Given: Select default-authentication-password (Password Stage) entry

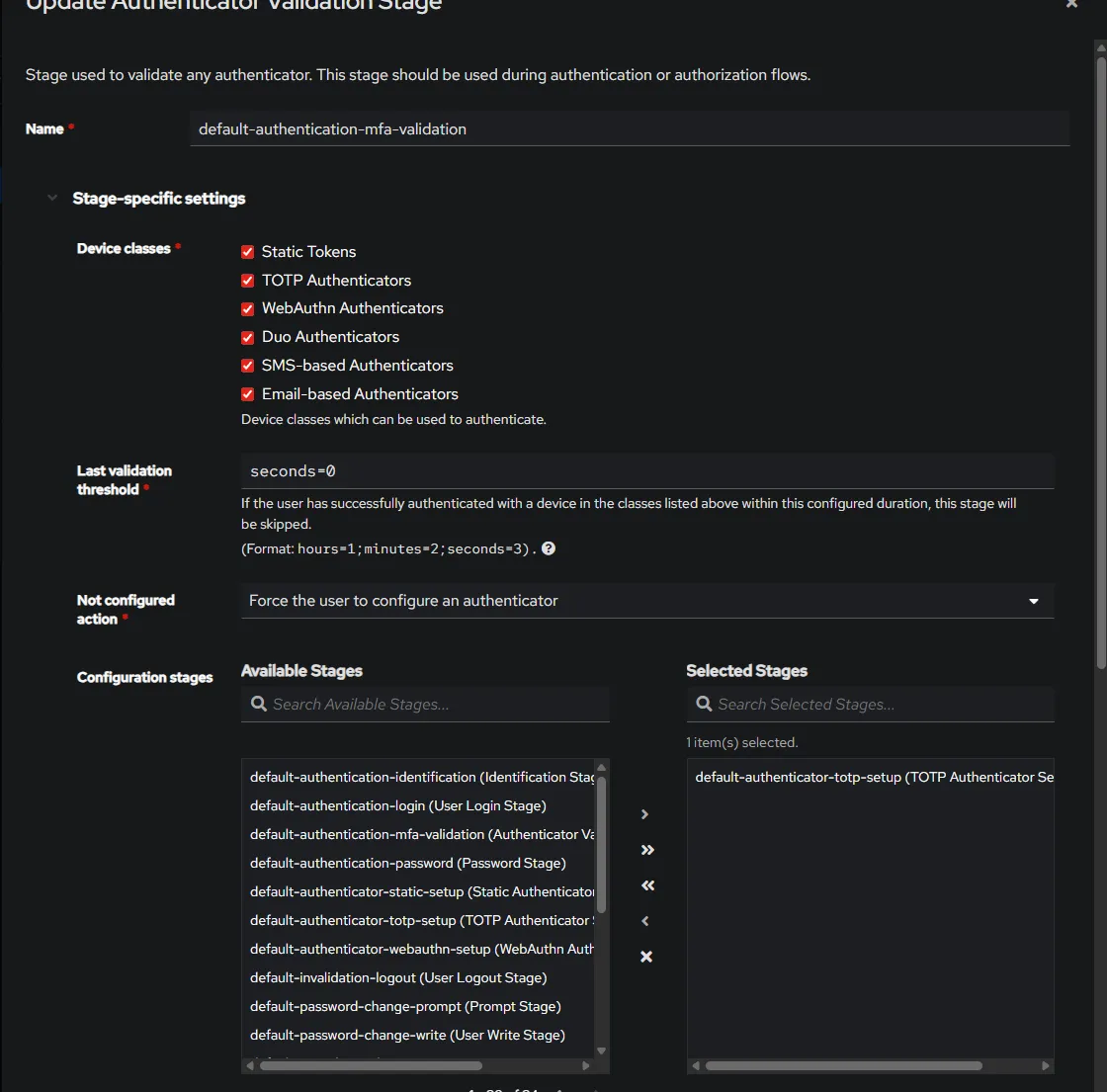Looking at the screenshot, I should tap(407, 863).
